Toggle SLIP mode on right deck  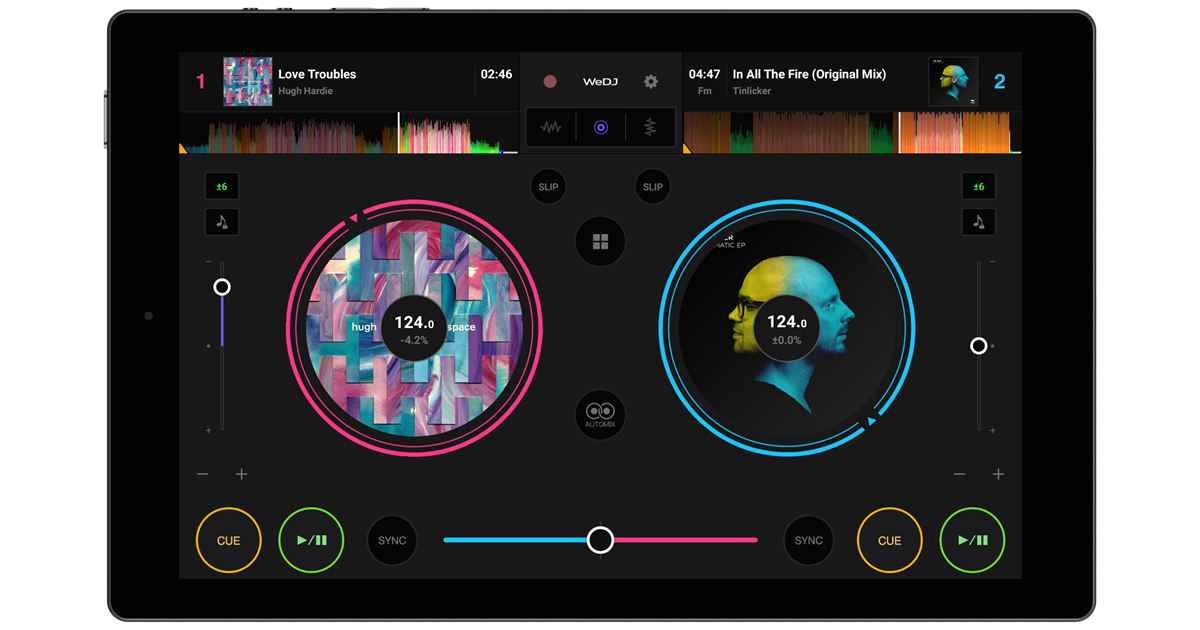[x=653, y=186]
